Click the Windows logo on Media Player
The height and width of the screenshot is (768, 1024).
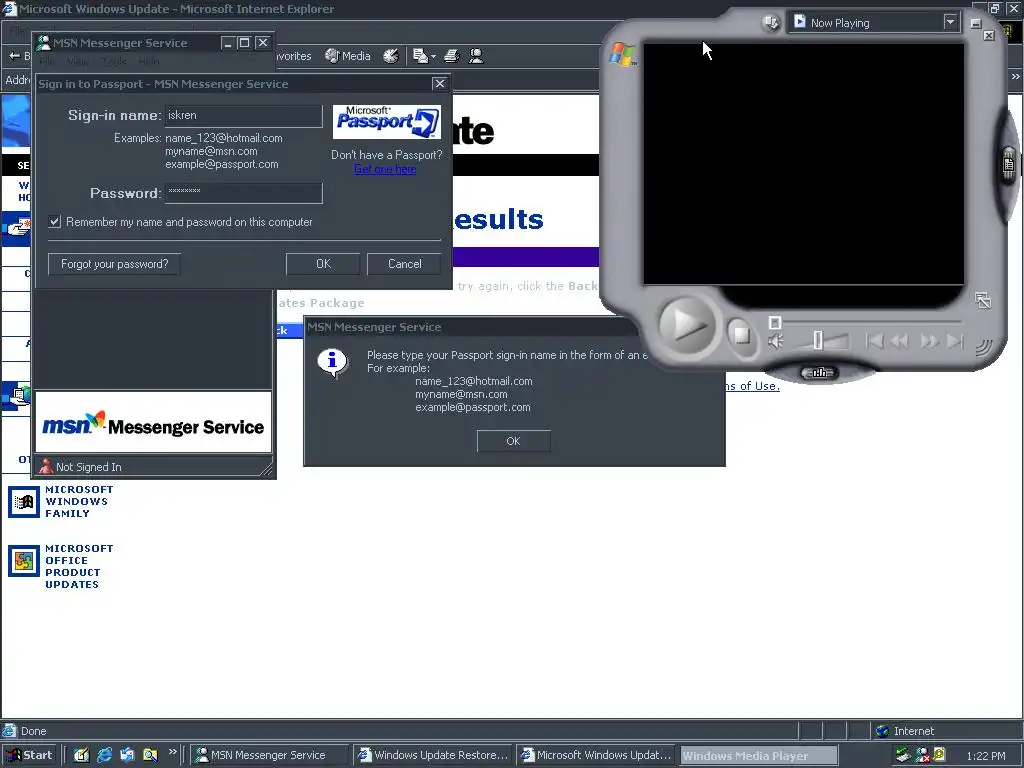coord(622,54)
